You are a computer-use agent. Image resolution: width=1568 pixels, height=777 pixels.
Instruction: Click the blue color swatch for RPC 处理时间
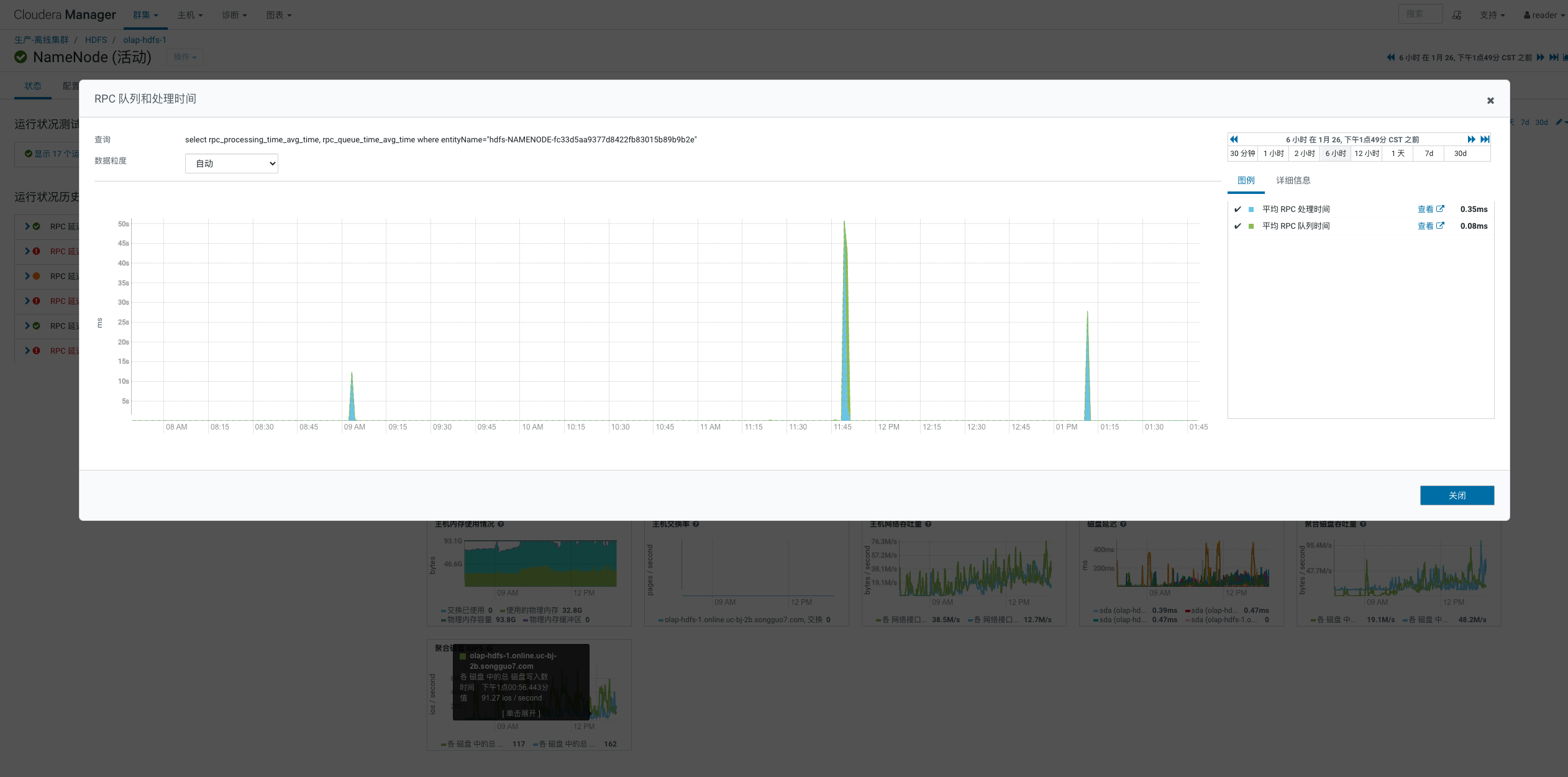point(1251,209)
